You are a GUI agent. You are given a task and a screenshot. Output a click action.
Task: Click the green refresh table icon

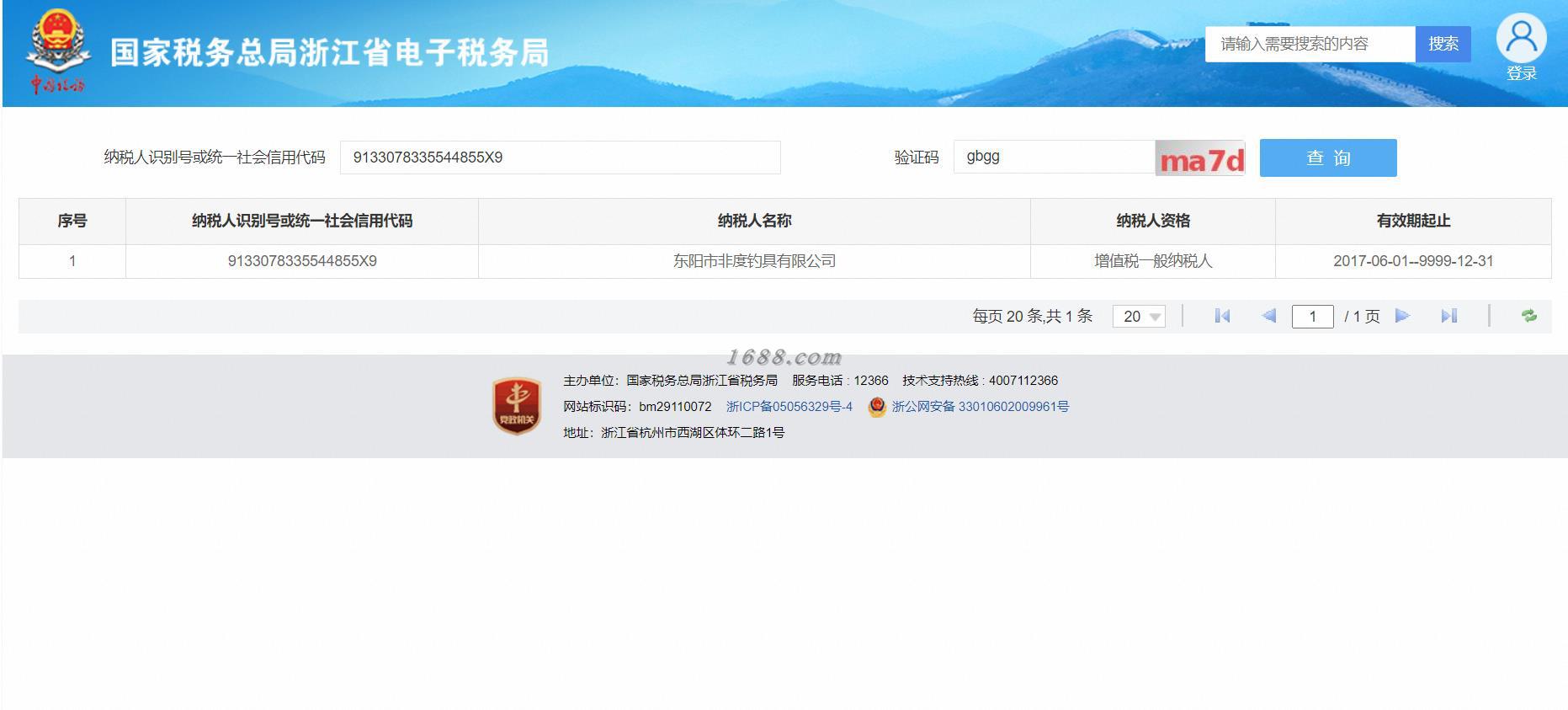pos(1529,316)
